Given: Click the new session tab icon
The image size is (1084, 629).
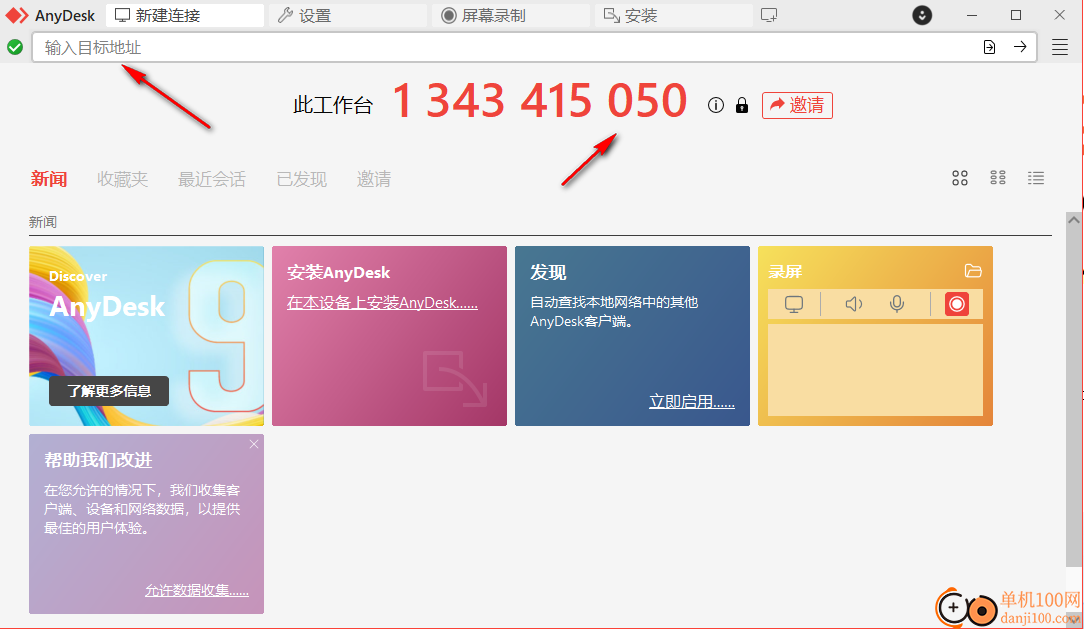Looking at the screenshot, I should click(x=769, y=15).
